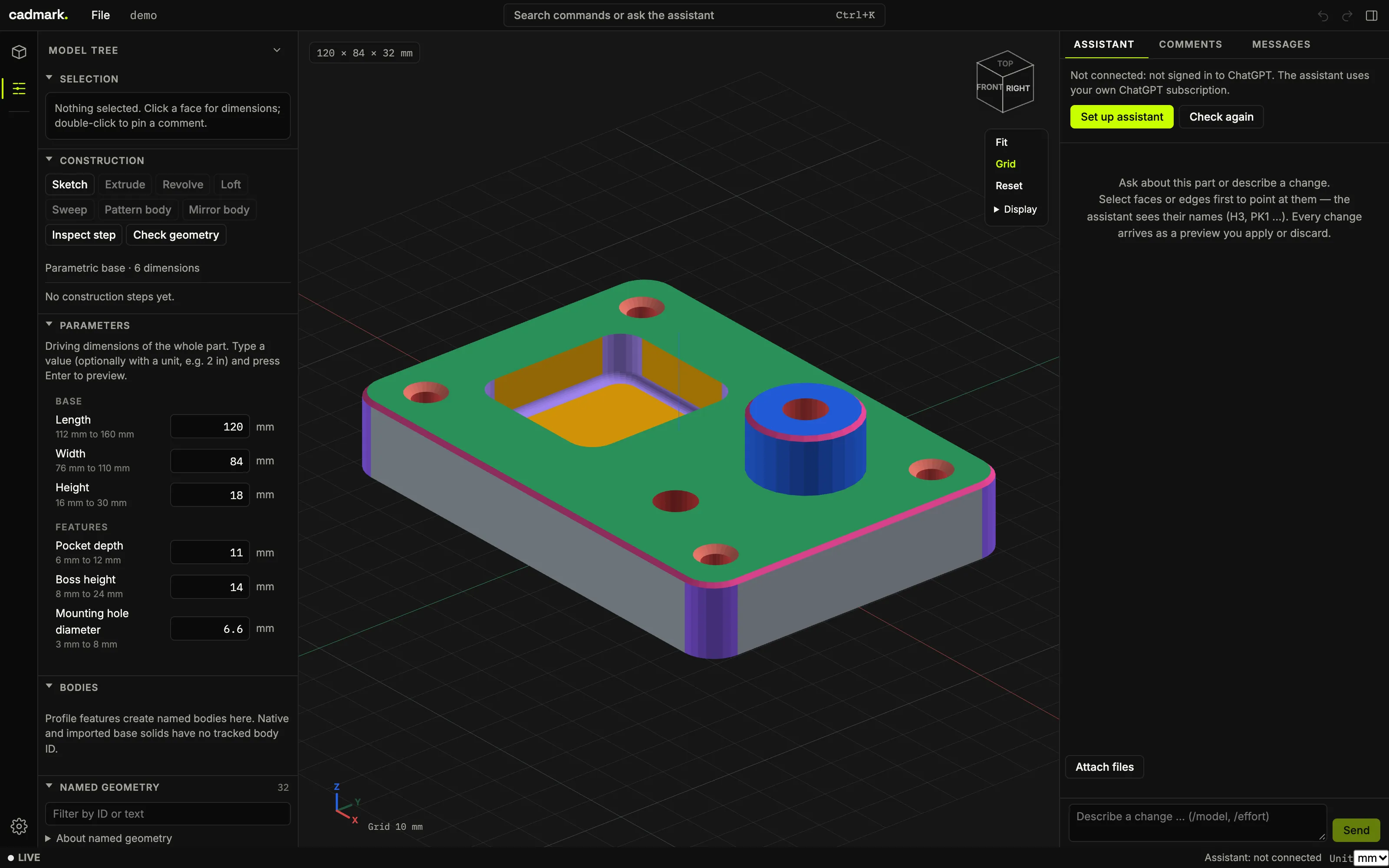The width and height of the screenshot is (1389, 868).
Task: Click the Mounting hole diameter field
Action: coord(210,628)
